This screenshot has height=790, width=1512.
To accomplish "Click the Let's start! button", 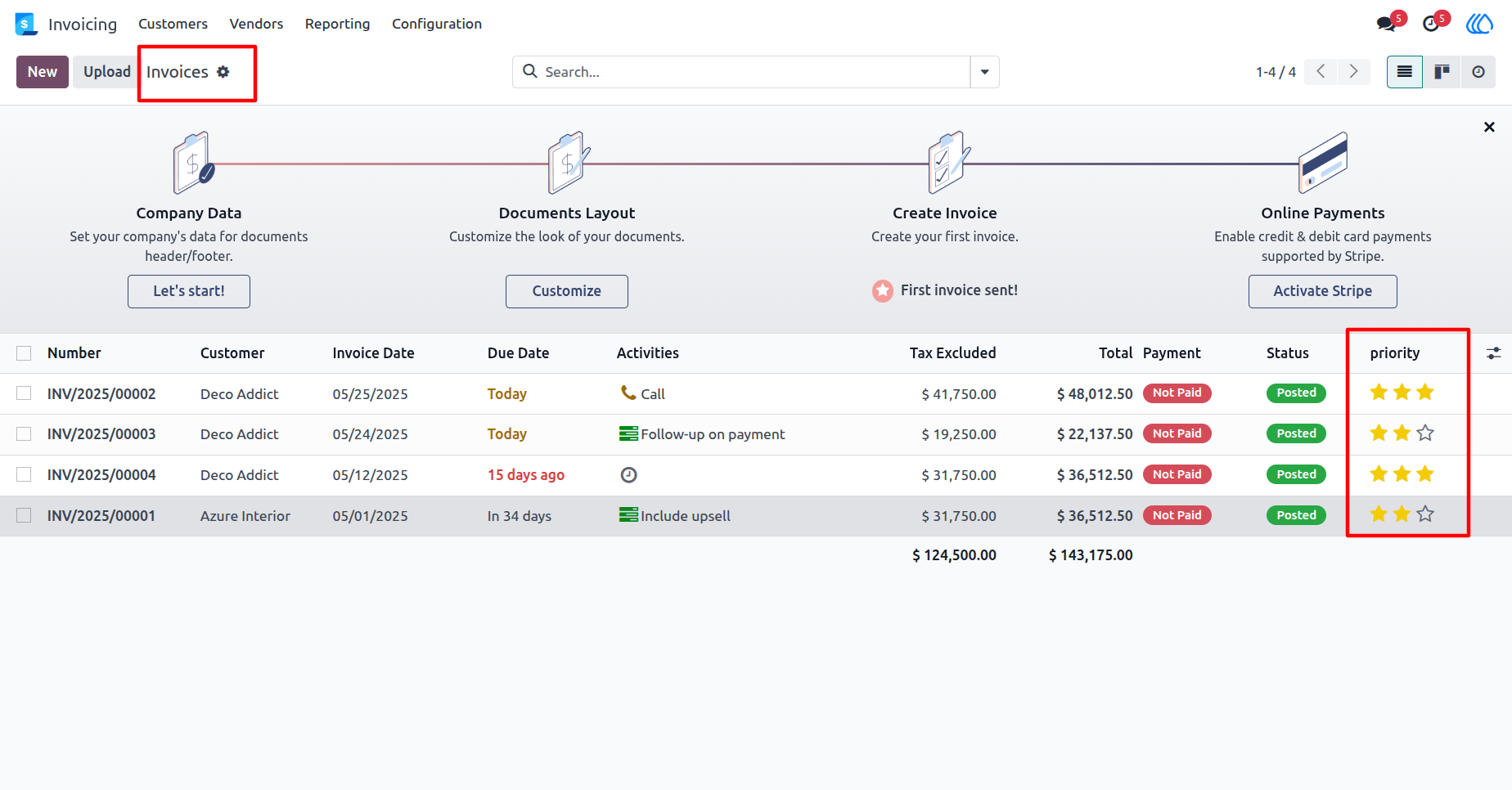I will [189, 291].
